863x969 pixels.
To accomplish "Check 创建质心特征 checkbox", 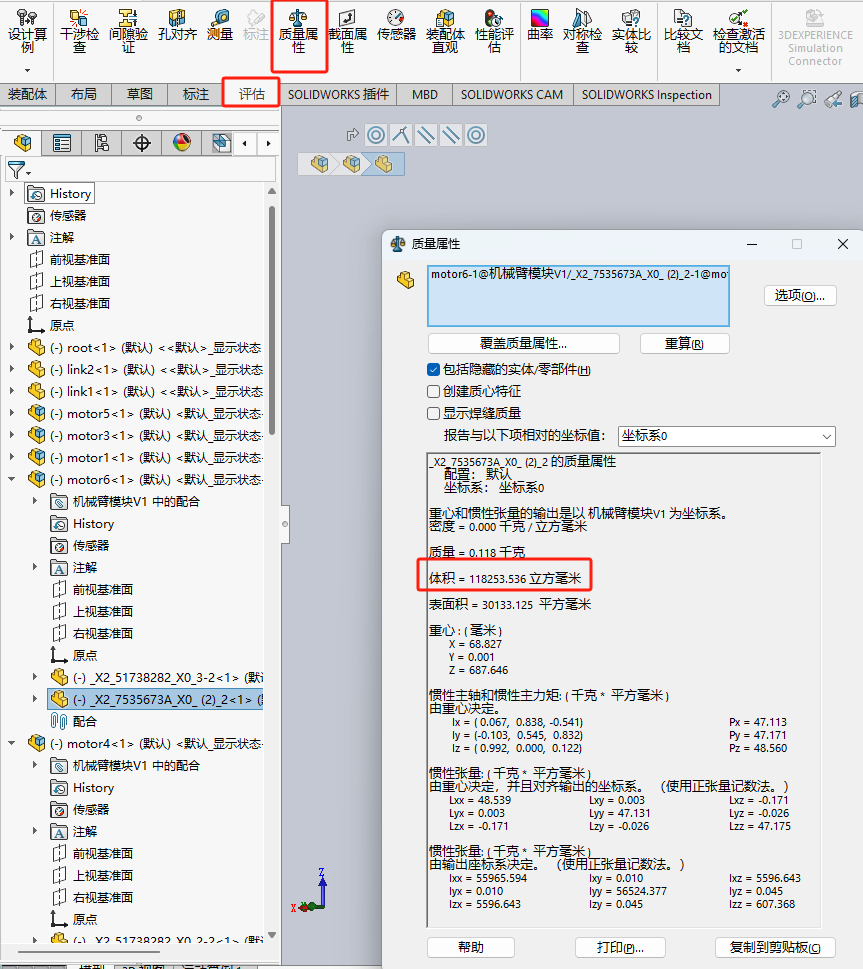I will [x=433, y=391].
